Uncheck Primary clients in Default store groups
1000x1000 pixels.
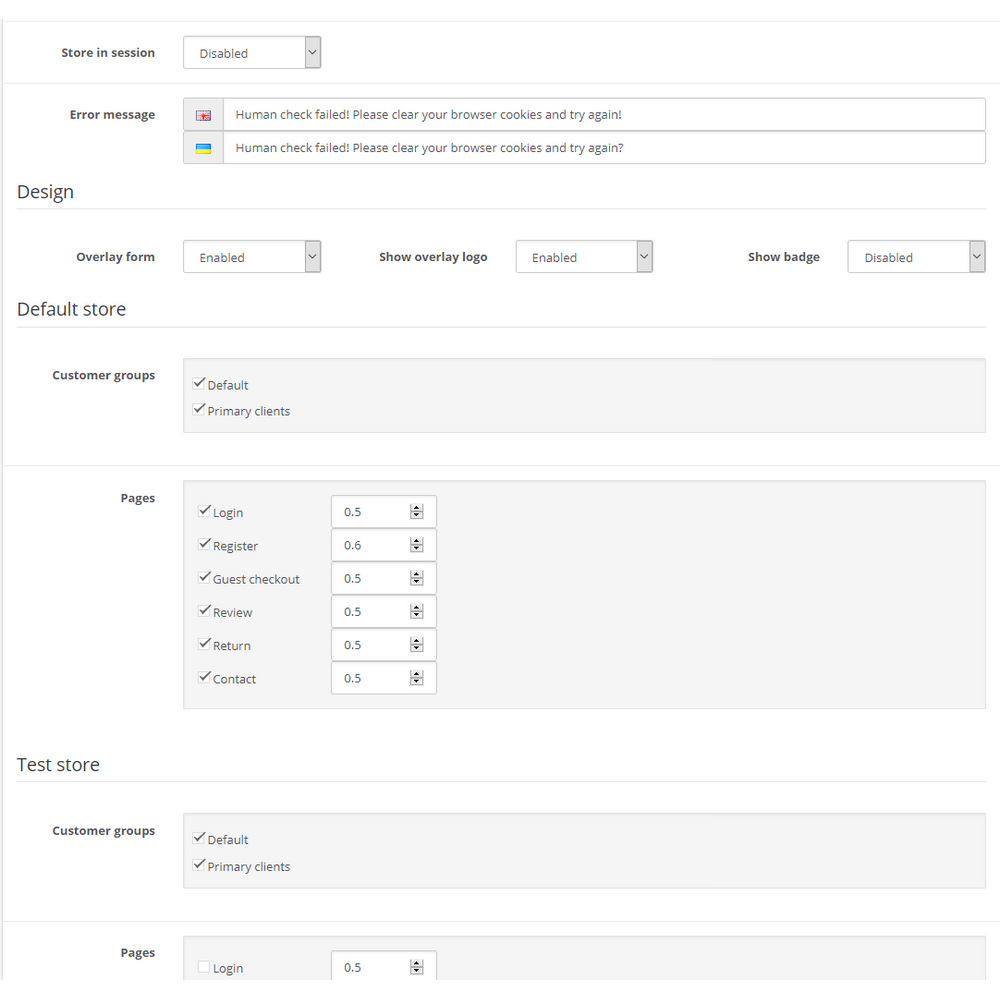(199, 409)
